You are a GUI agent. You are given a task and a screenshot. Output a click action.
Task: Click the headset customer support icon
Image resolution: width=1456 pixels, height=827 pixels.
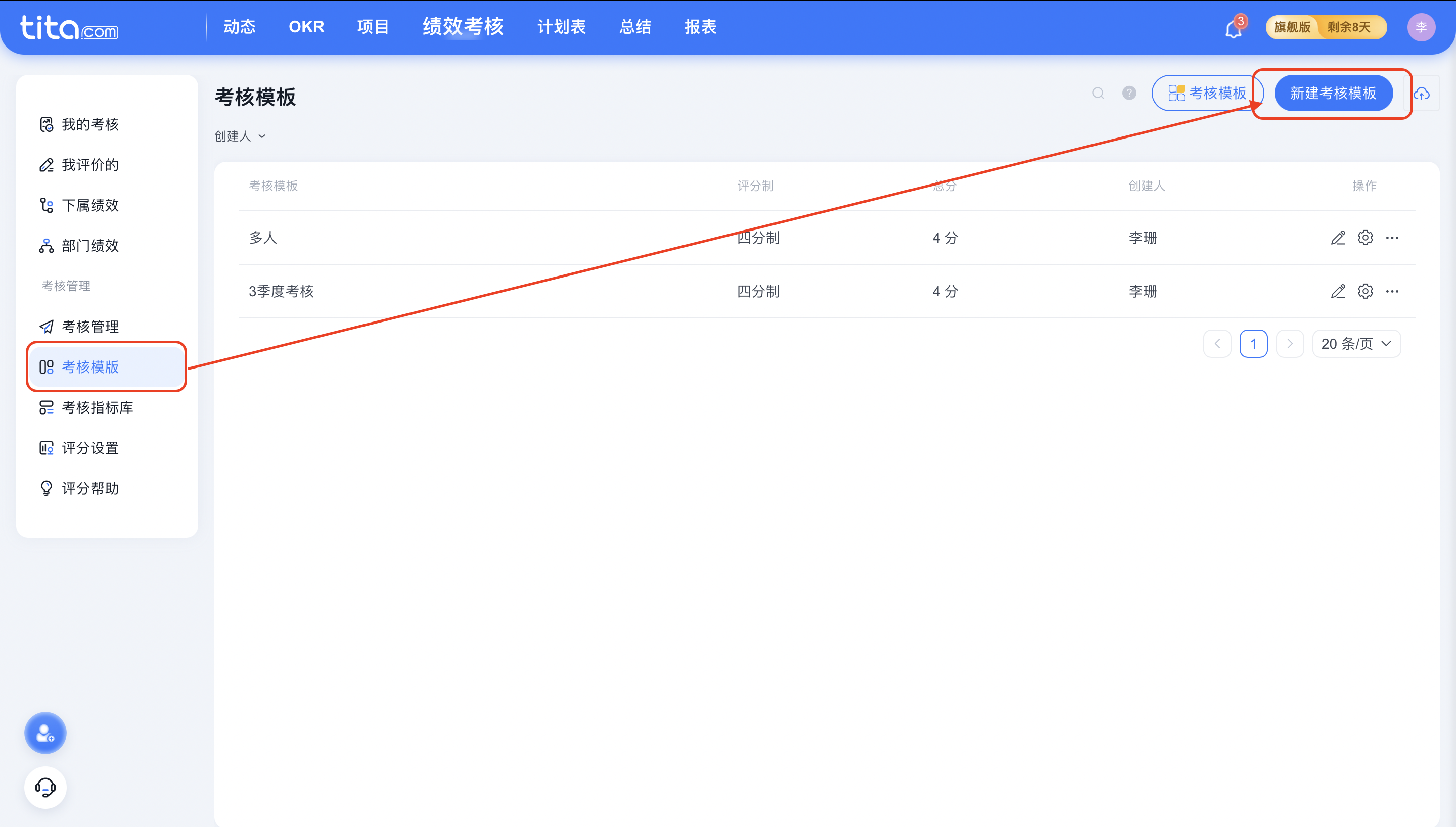(45, 787)
